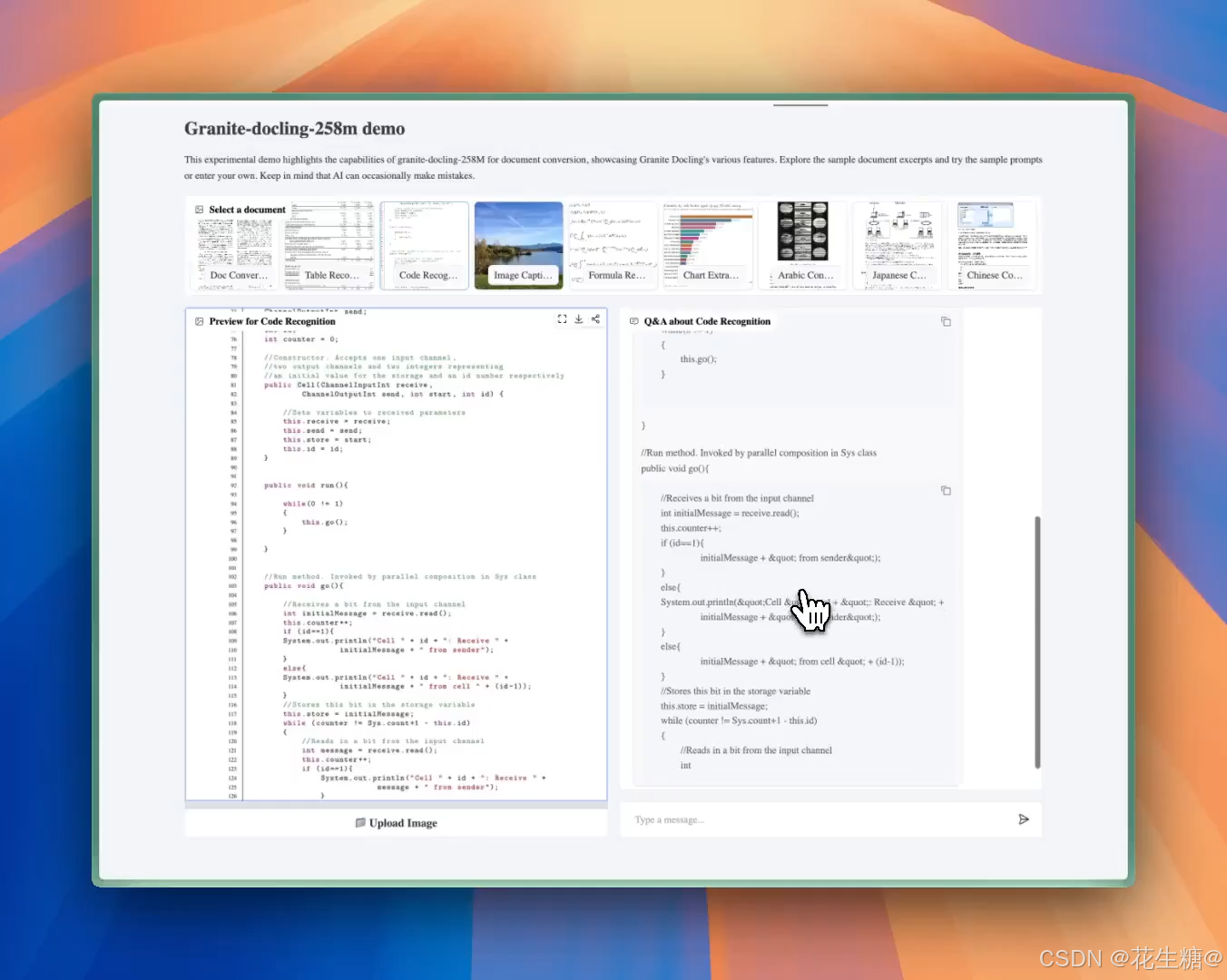Click the chat icon beside Q&A heading
1227x980 pixels.
point(633,321)
